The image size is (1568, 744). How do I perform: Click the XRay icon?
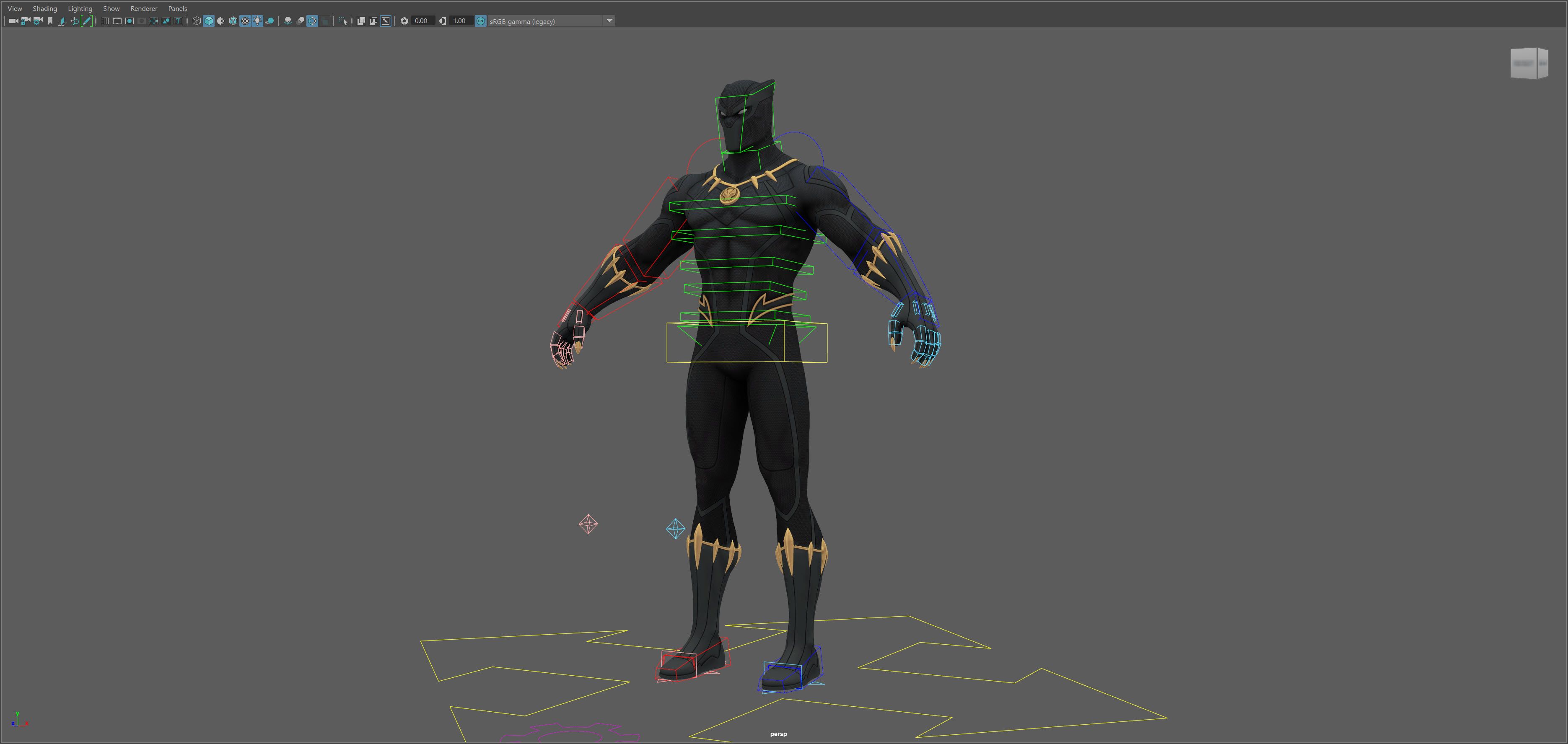[361, 21]
